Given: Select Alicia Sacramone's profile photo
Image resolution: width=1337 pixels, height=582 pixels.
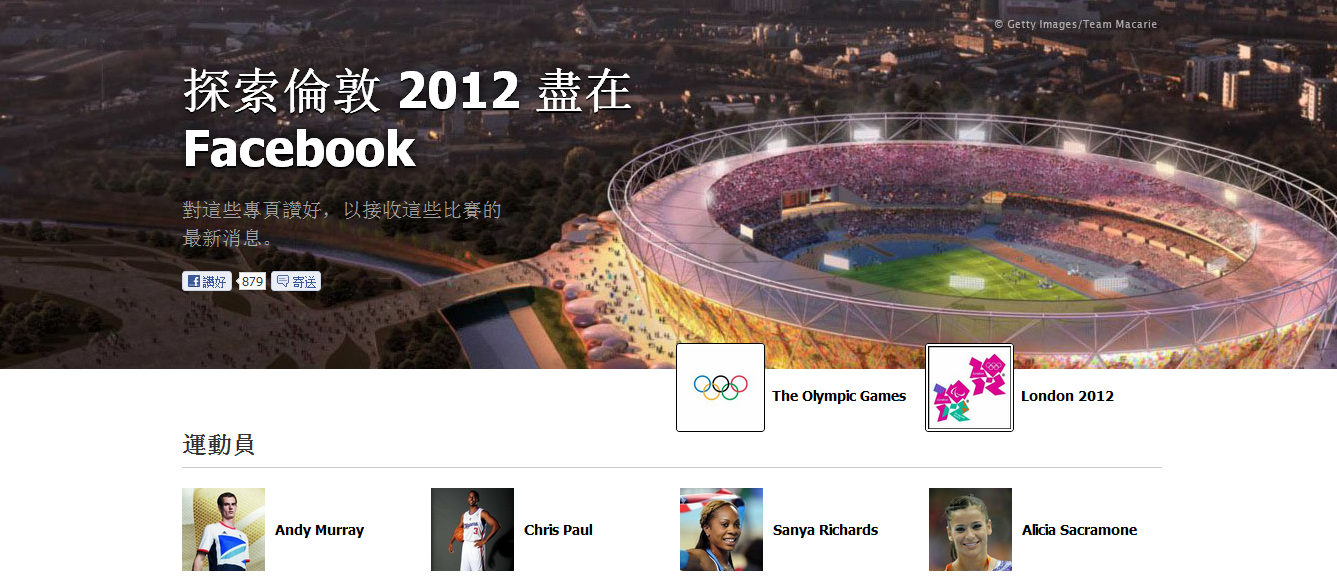Looking at the screenshot, I should coord(970,530).
